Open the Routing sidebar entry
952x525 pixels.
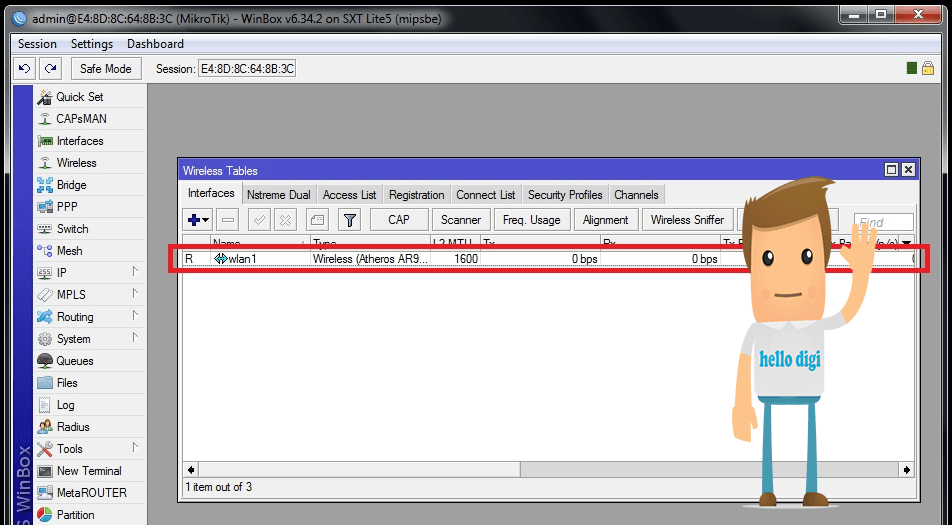click(91, 317)
